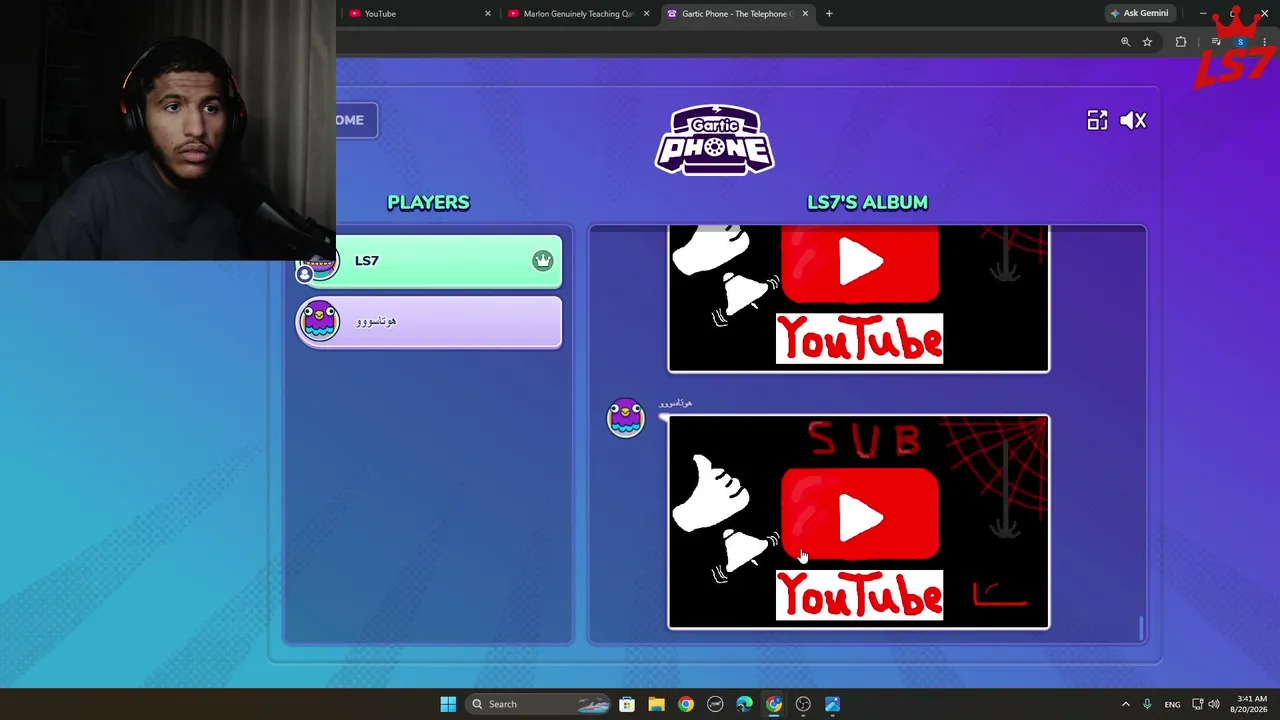The height and width of the screenshot is (720, 1280).
Task: Open Microsoft Edge from the taskbar
Action: coord(744,704)
